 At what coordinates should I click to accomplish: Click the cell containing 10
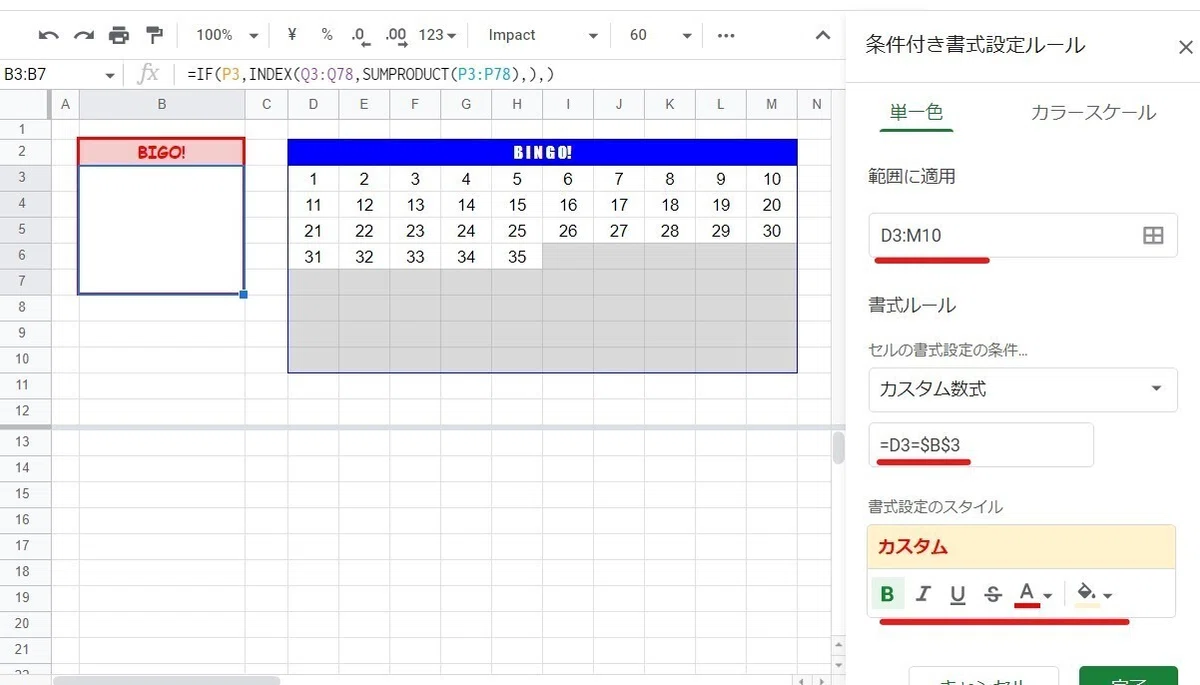771,179
